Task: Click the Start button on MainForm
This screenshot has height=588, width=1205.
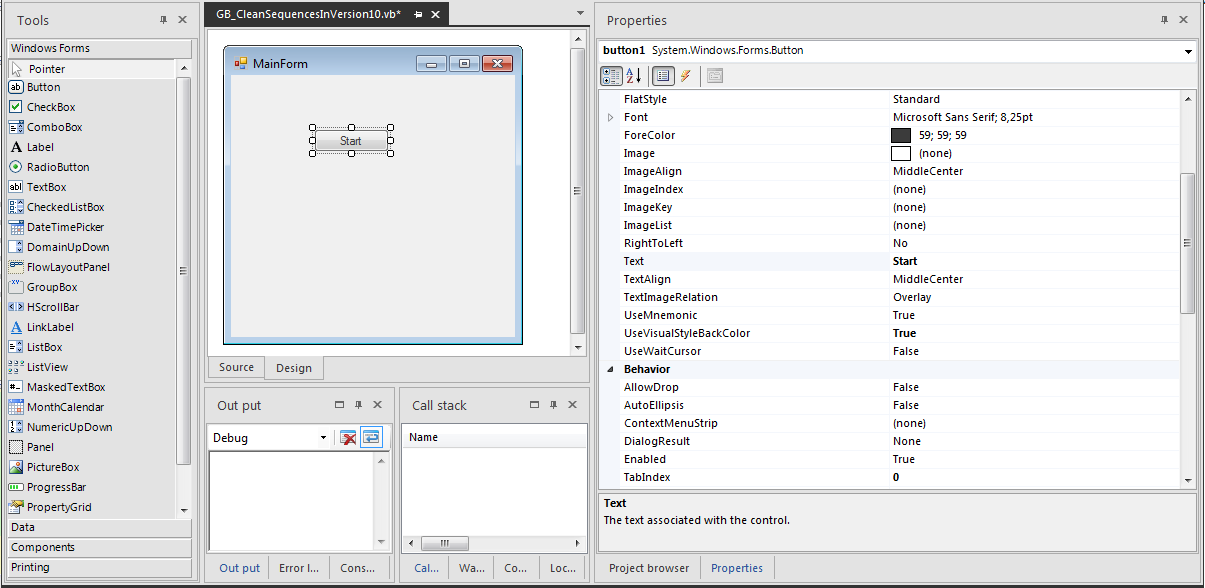Action: pos(351,140)
